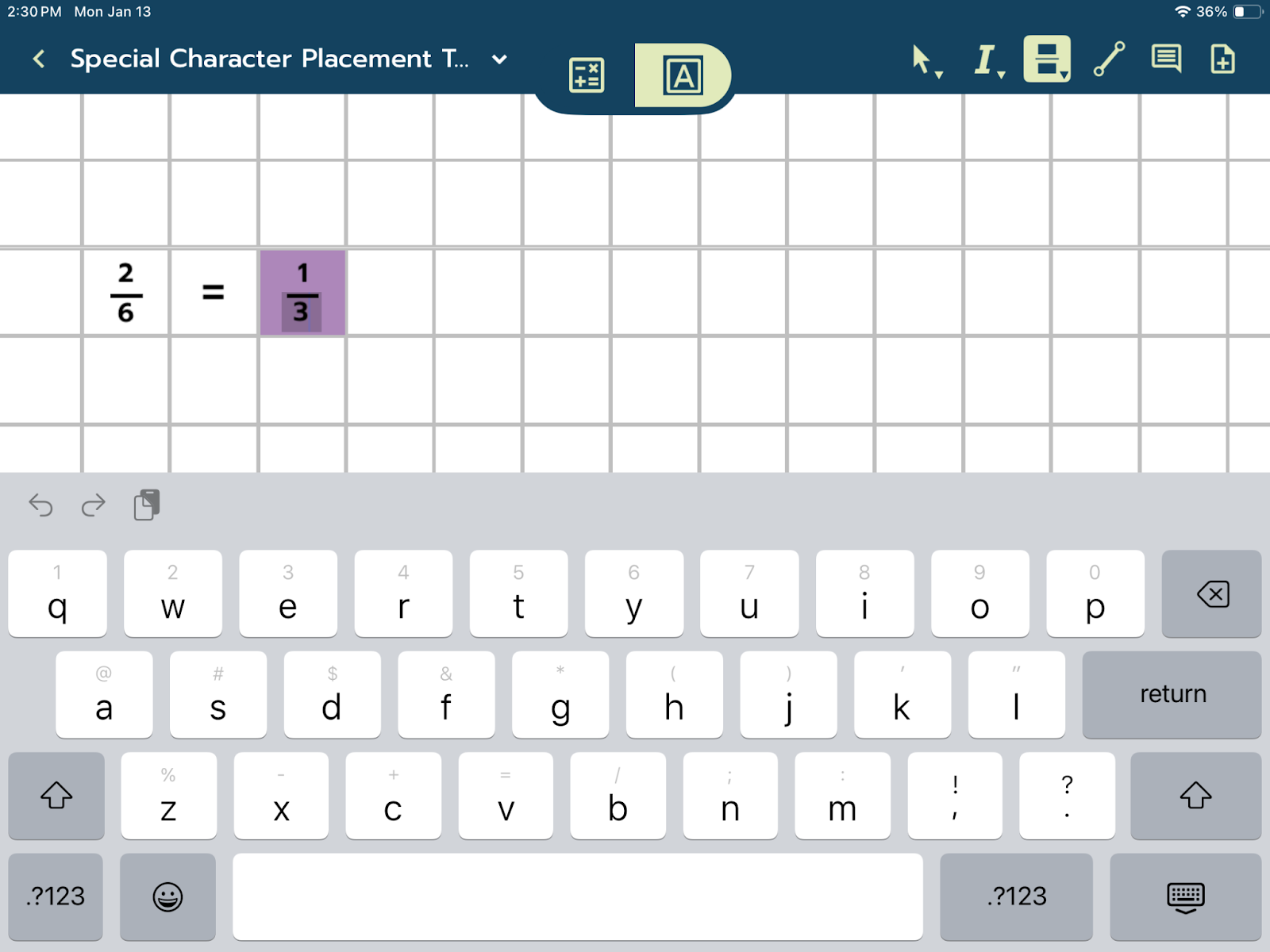This screenshot has width=1270, height=952.
Task: Toggle the left shift key
Action: click(x=56, y=795)
